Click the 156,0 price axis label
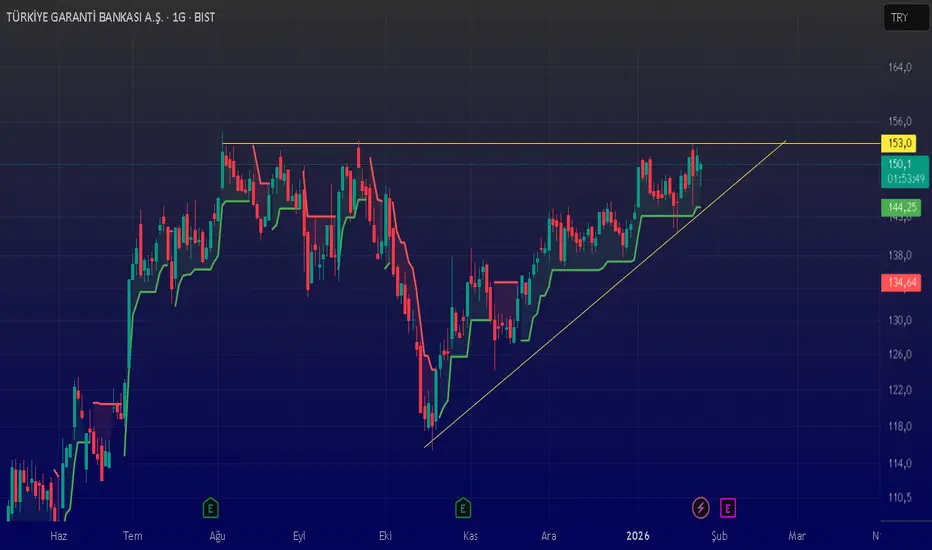The image size is (932, 550). pyautogui.click(x=899, y=121)
